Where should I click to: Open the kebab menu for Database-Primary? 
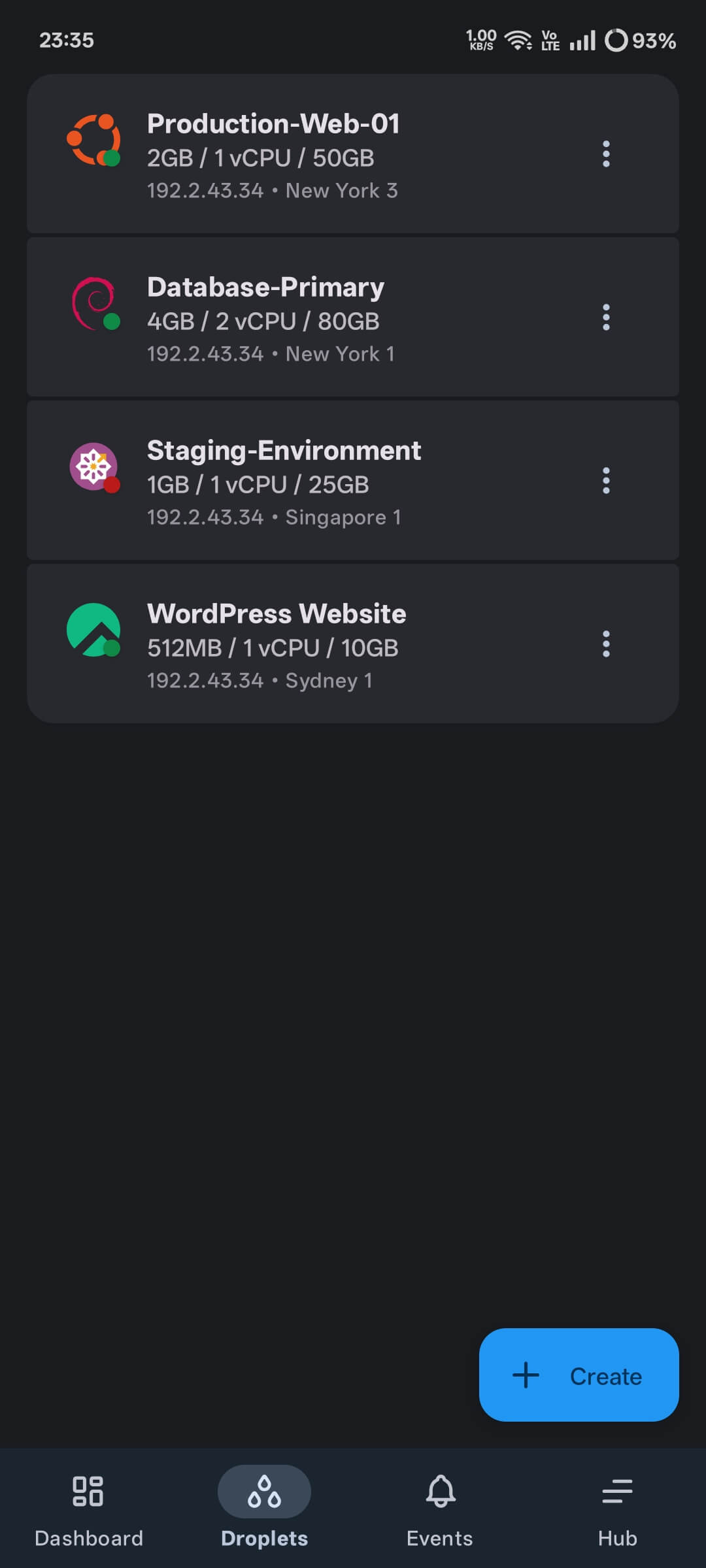tap(607, 318)
